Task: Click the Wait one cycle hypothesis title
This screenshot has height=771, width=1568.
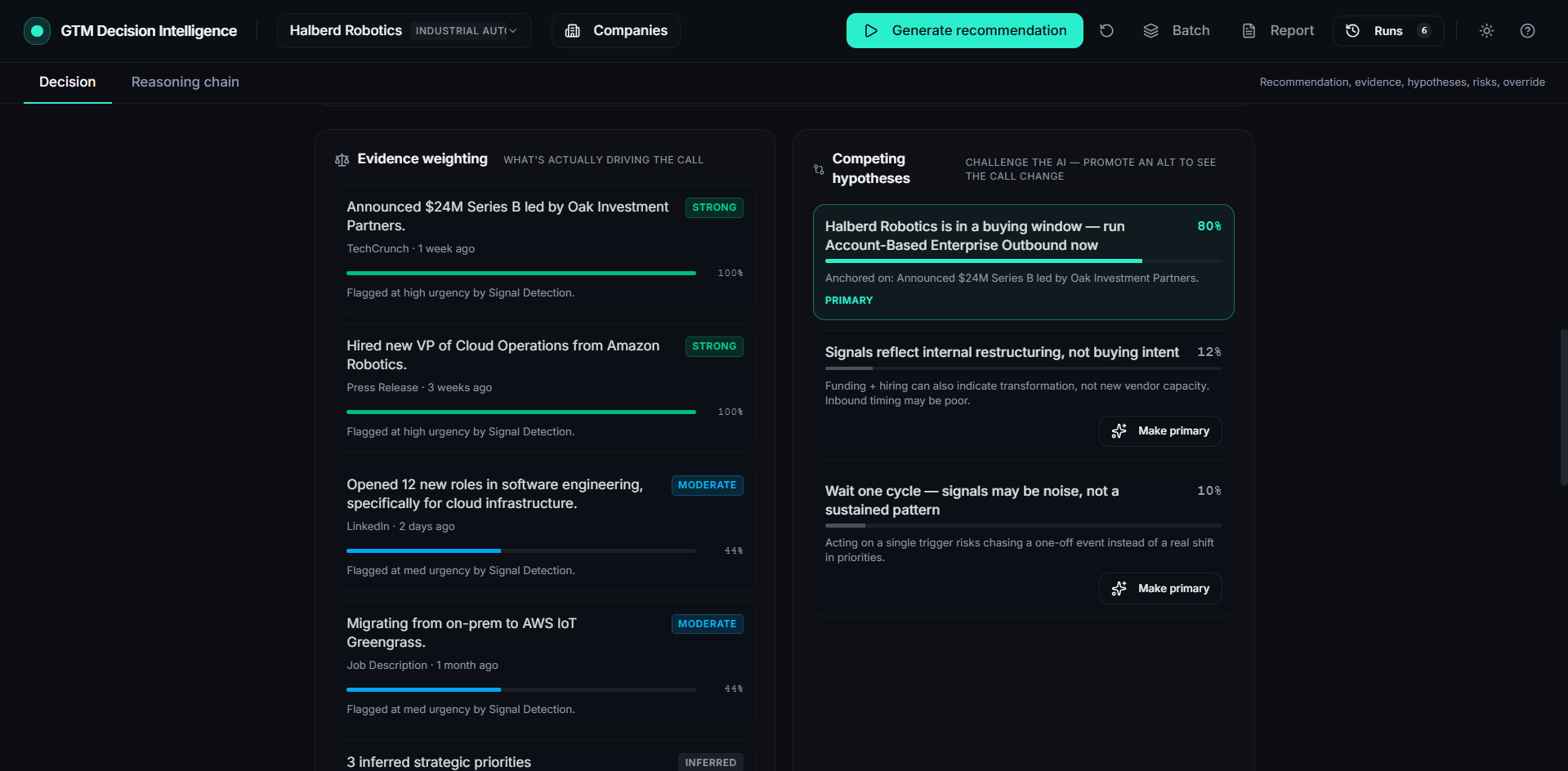Action: coord(972,501)
